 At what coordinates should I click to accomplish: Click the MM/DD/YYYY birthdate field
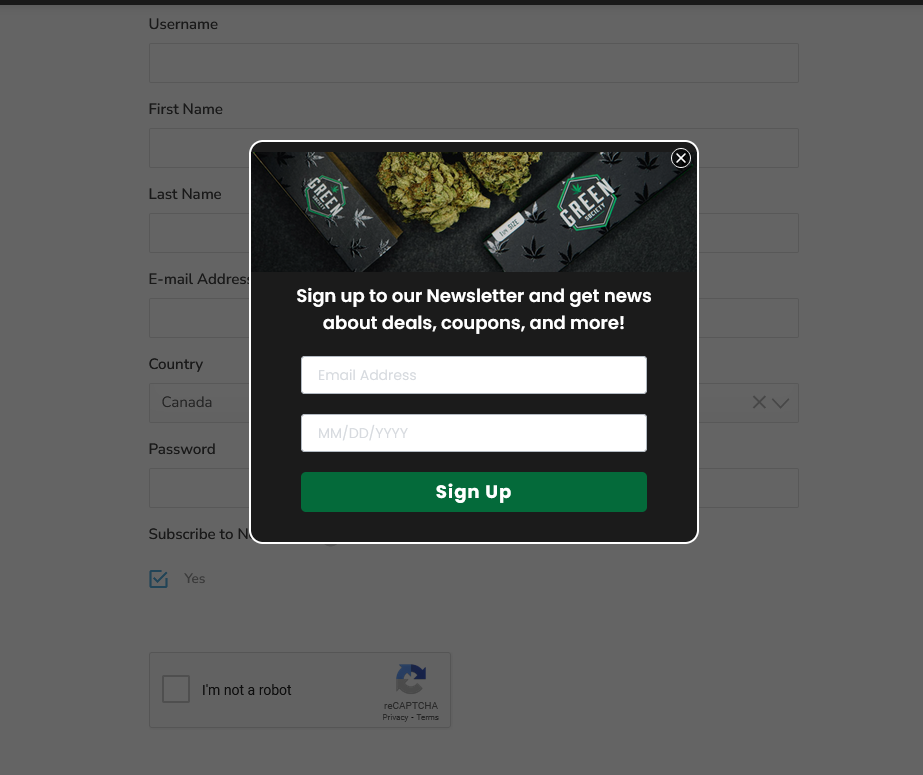[473, 433]
